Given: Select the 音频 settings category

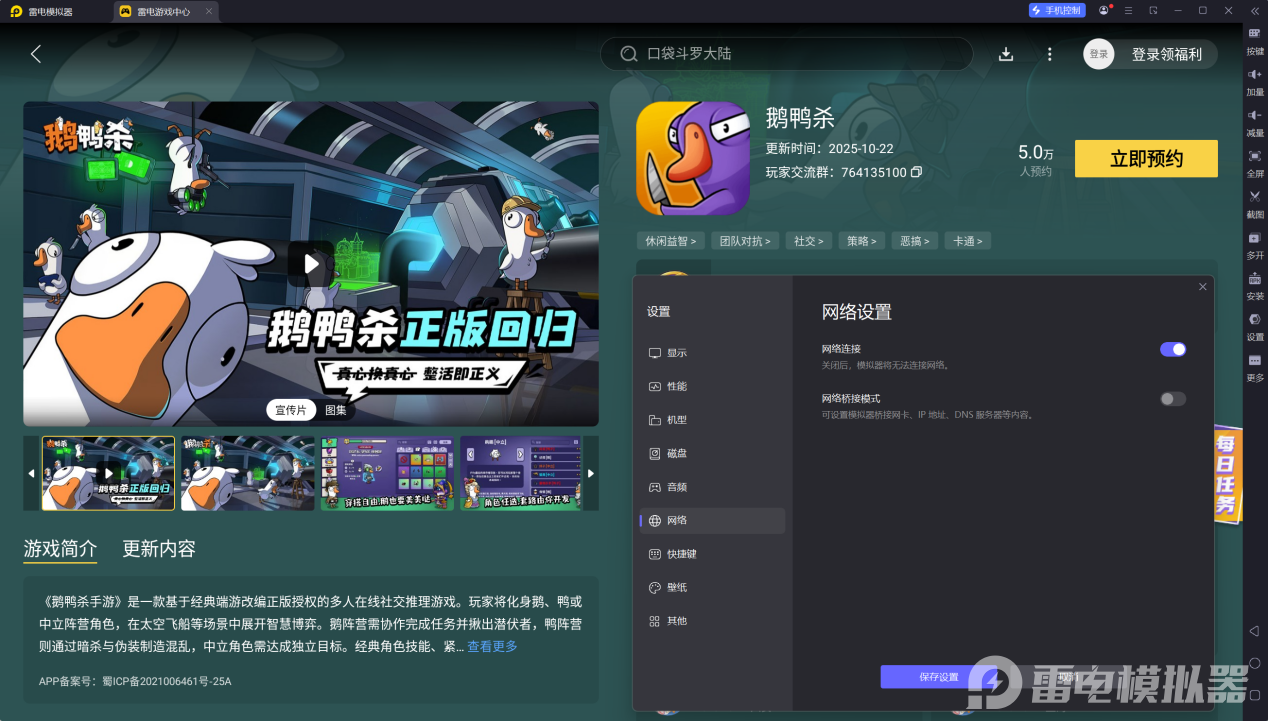Looking at the screenshot, I should (676, 487).
